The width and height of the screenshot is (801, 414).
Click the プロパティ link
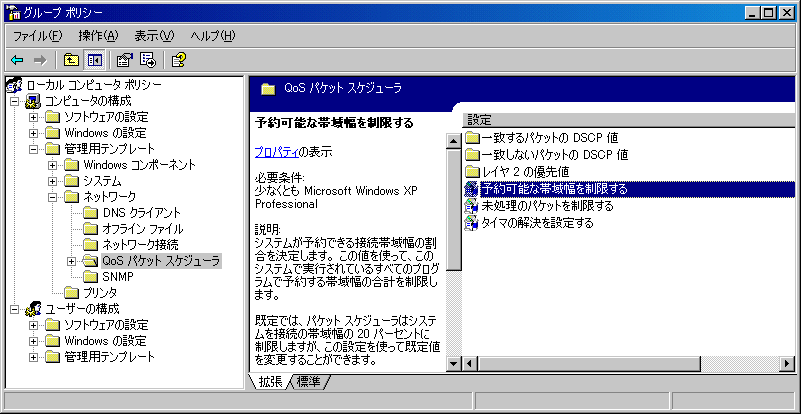[x=276, y=152]
